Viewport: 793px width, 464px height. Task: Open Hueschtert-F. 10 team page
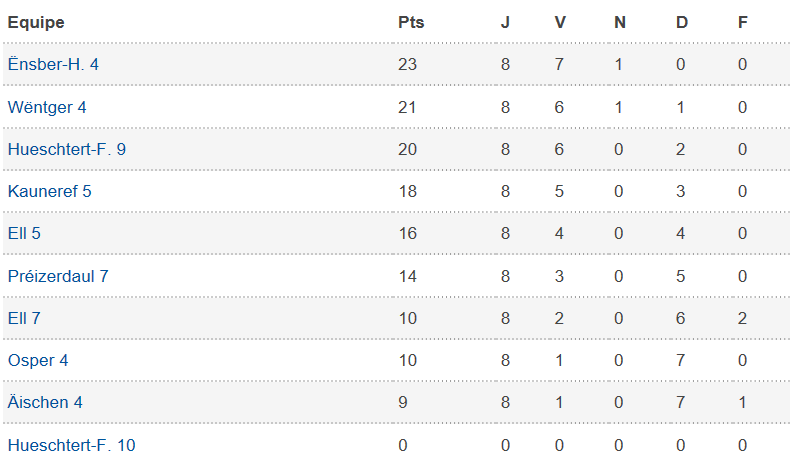click(71, 444)
